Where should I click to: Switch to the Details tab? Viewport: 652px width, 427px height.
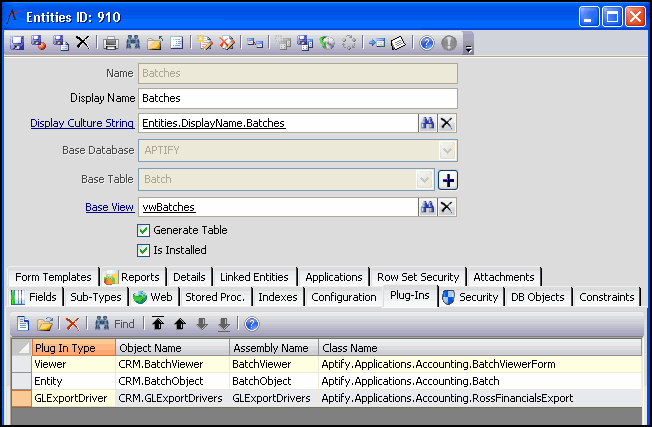click(189, 277)
